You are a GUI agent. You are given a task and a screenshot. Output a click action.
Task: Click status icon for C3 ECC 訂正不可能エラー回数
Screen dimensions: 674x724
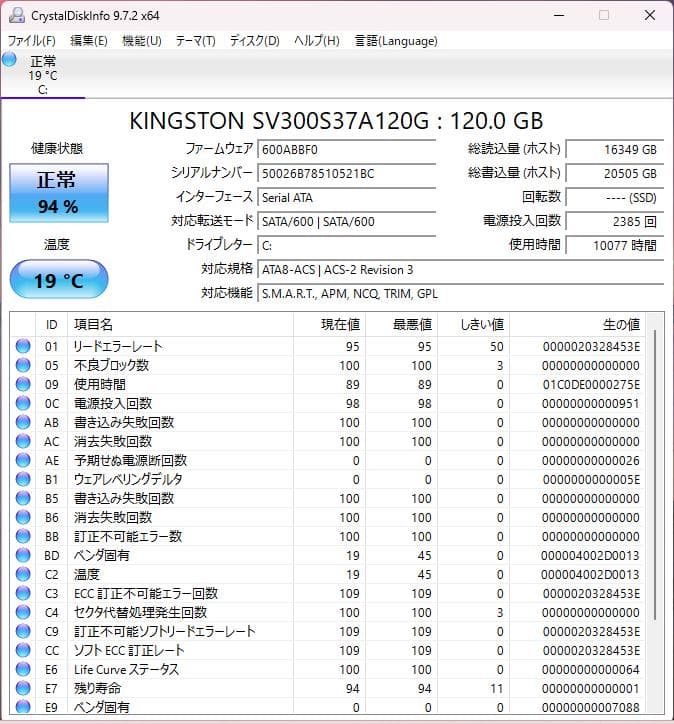[x=23, y=593]
